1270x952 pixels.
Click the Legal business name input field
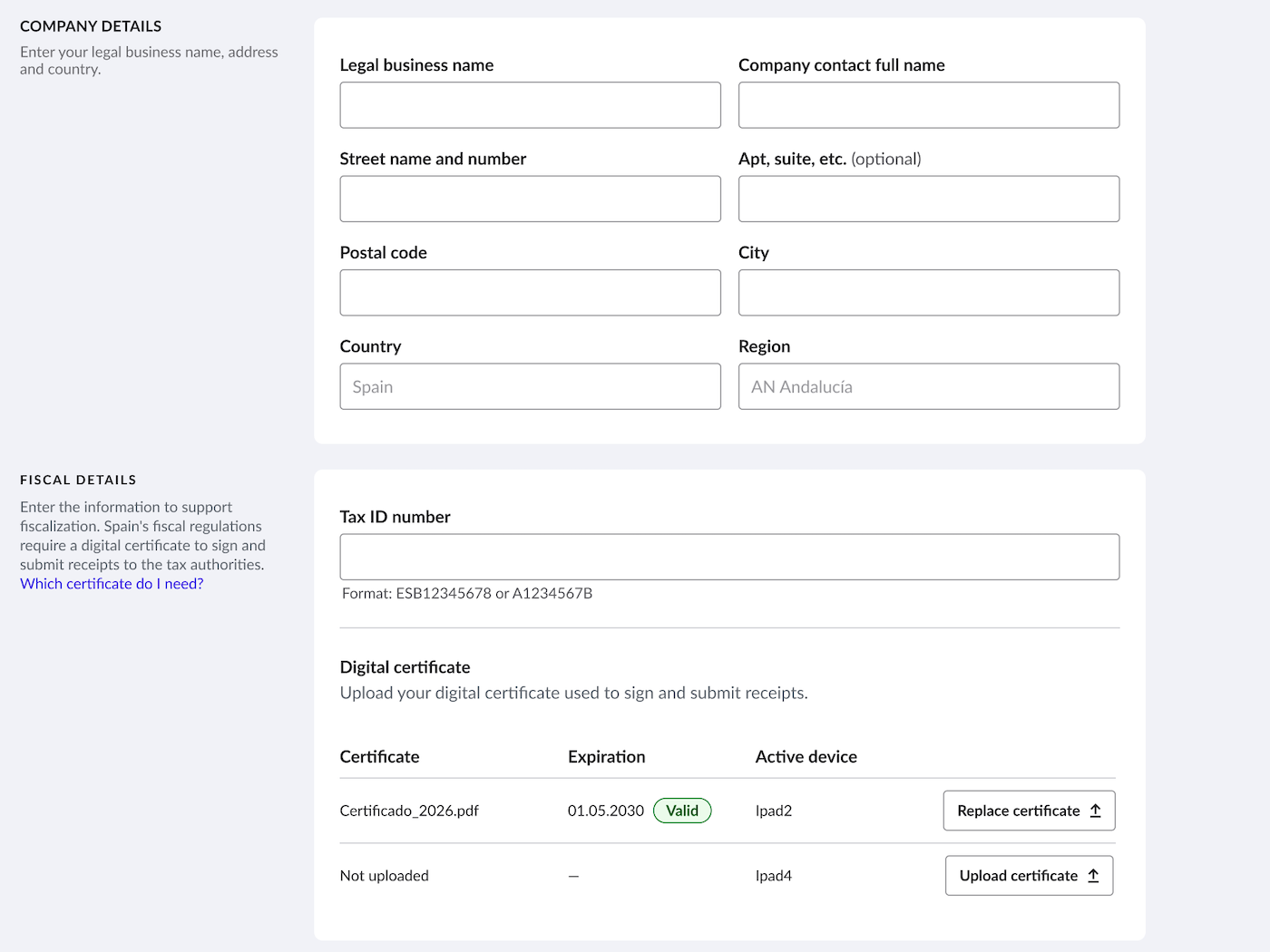(x=530, y=105)
